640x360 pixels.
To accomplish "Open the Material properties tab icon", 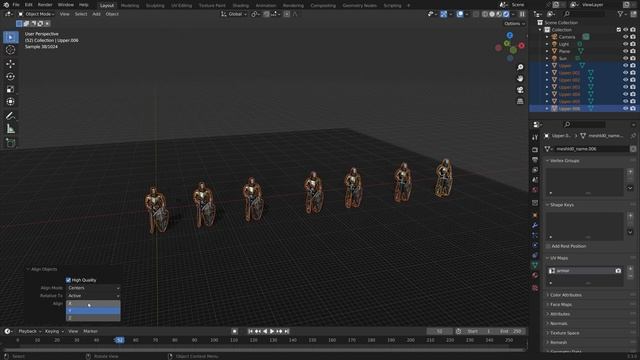I will tap(535, 276).
